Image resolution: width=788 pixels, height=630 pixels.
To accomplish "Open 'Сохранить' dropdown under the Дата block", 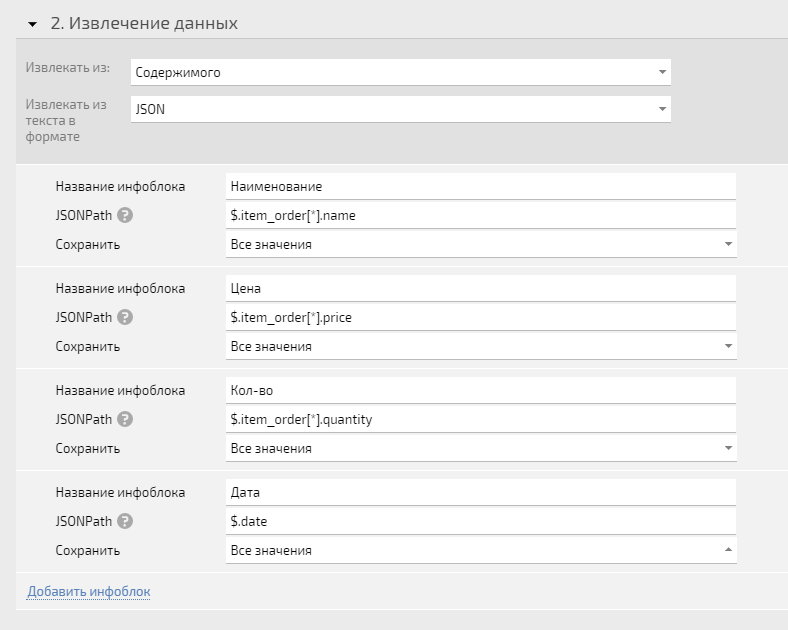I will [x=481, y=551].
